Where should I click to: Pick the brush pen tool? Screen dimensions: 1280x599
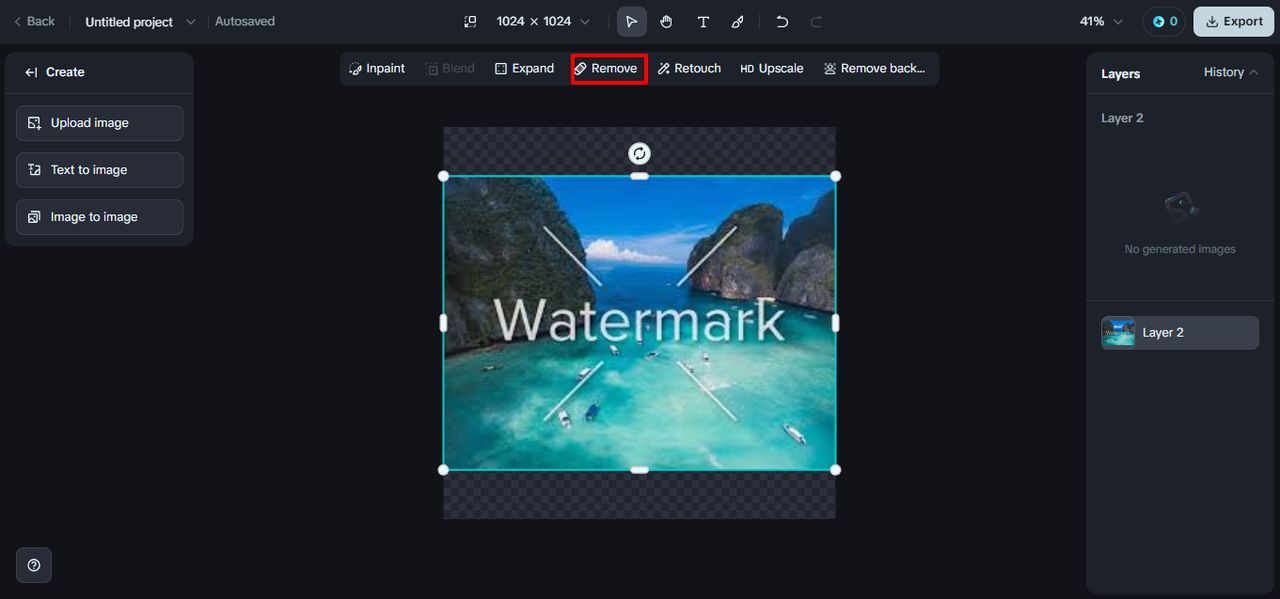pos(738,21)
